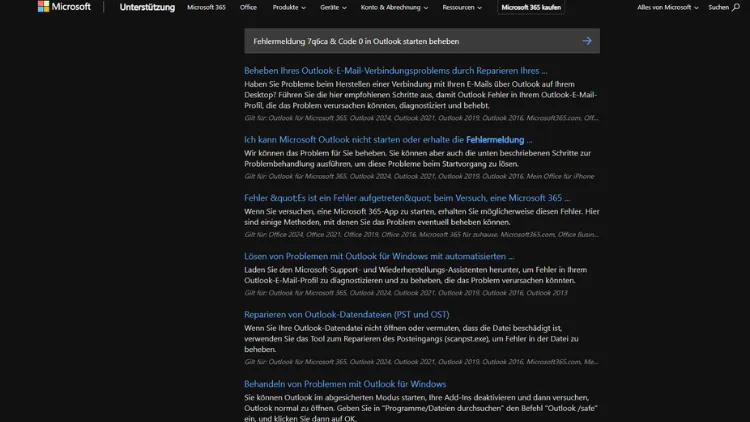Screen dimensions: 750x422
Task: Open the Unterstützung home link
Action: 147,7
